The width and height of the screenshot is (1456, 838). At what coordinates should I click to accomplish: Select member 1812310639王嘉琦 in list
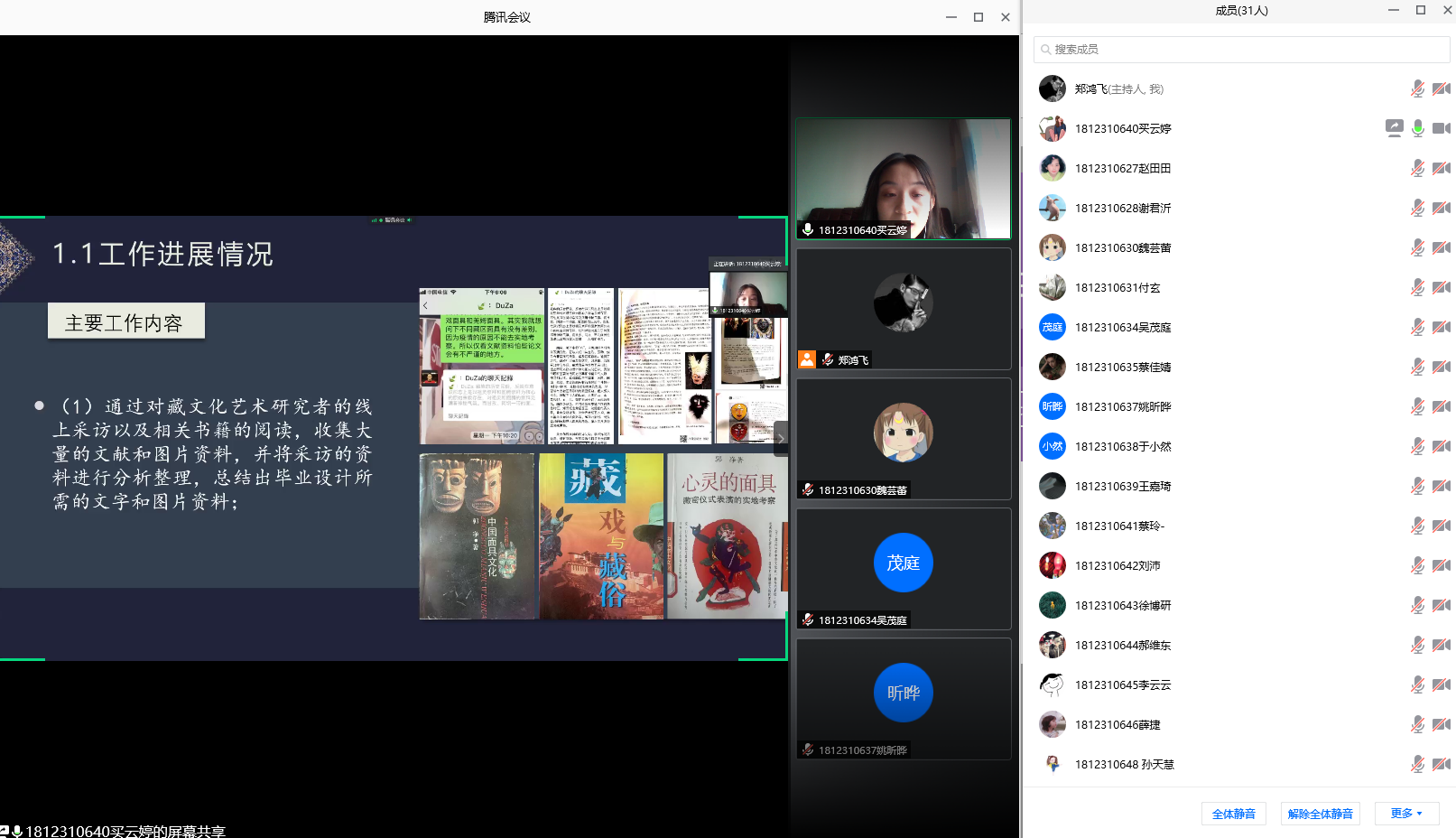click(x=1122, y=486)
